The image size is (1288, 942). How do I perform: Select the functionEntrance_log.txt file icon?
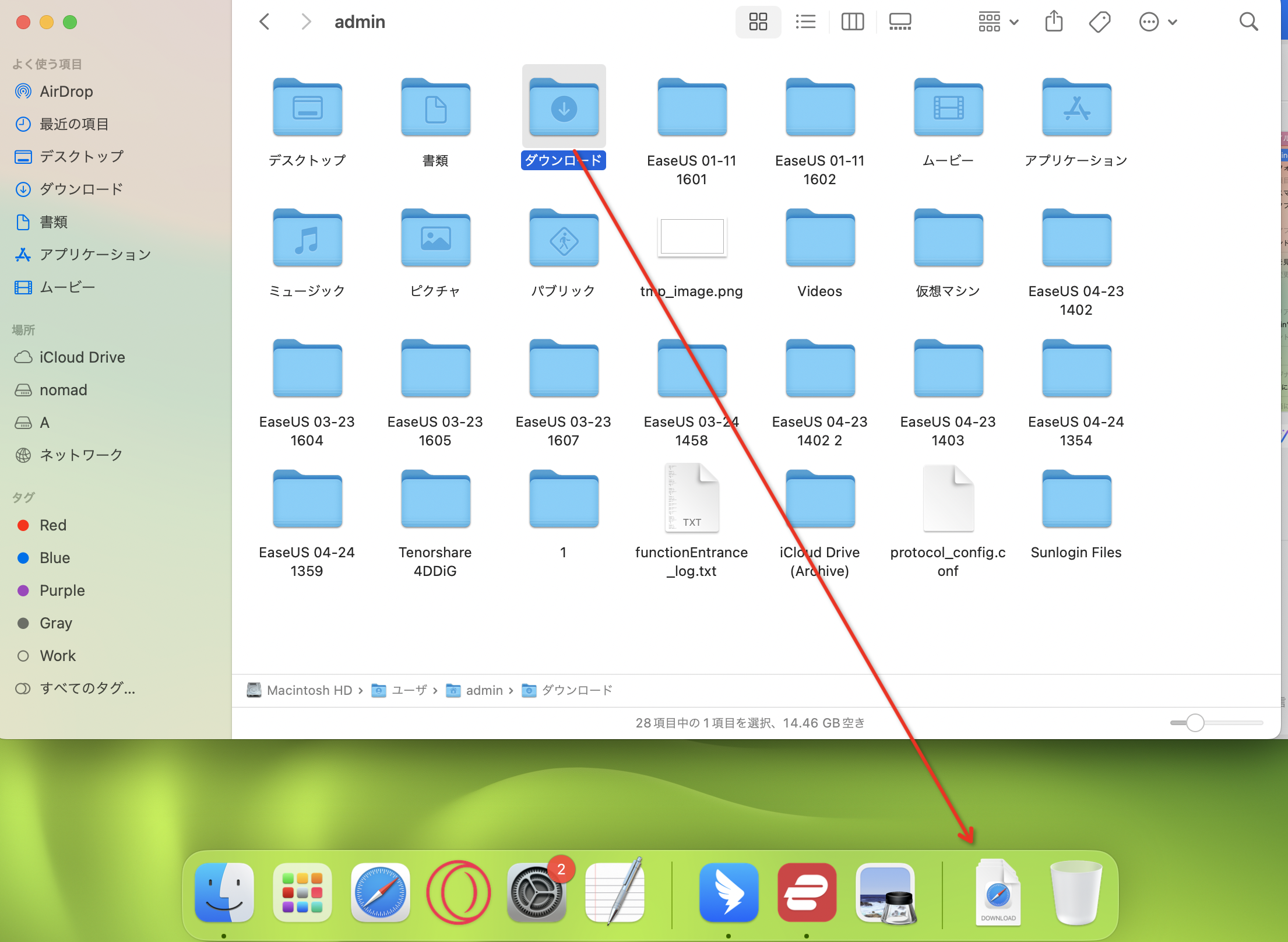pos(692,498)
